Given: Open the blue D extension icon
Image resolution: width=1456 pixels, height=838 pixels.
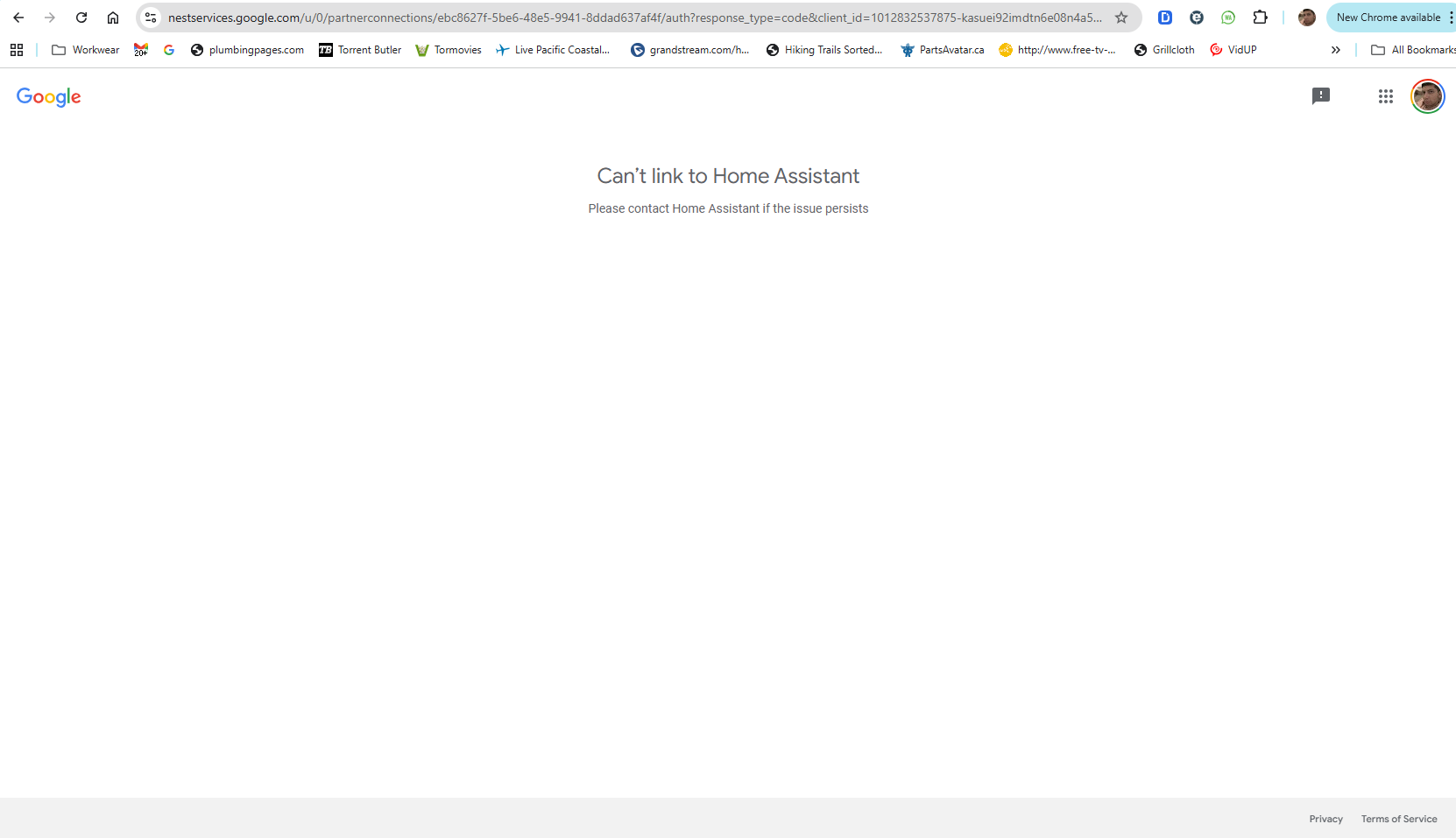Looking at the screenshot, I should click(x=1165, y=18).
